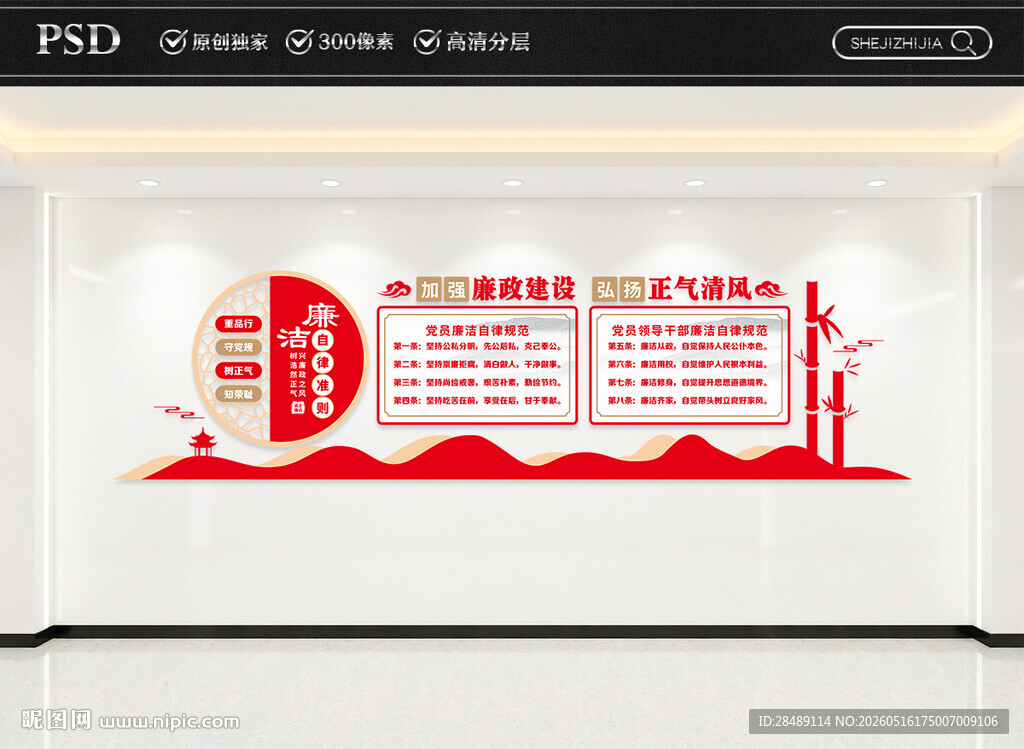
Task: Click the 第八条 line about 廉洁齐家
Action: (690, 400)
